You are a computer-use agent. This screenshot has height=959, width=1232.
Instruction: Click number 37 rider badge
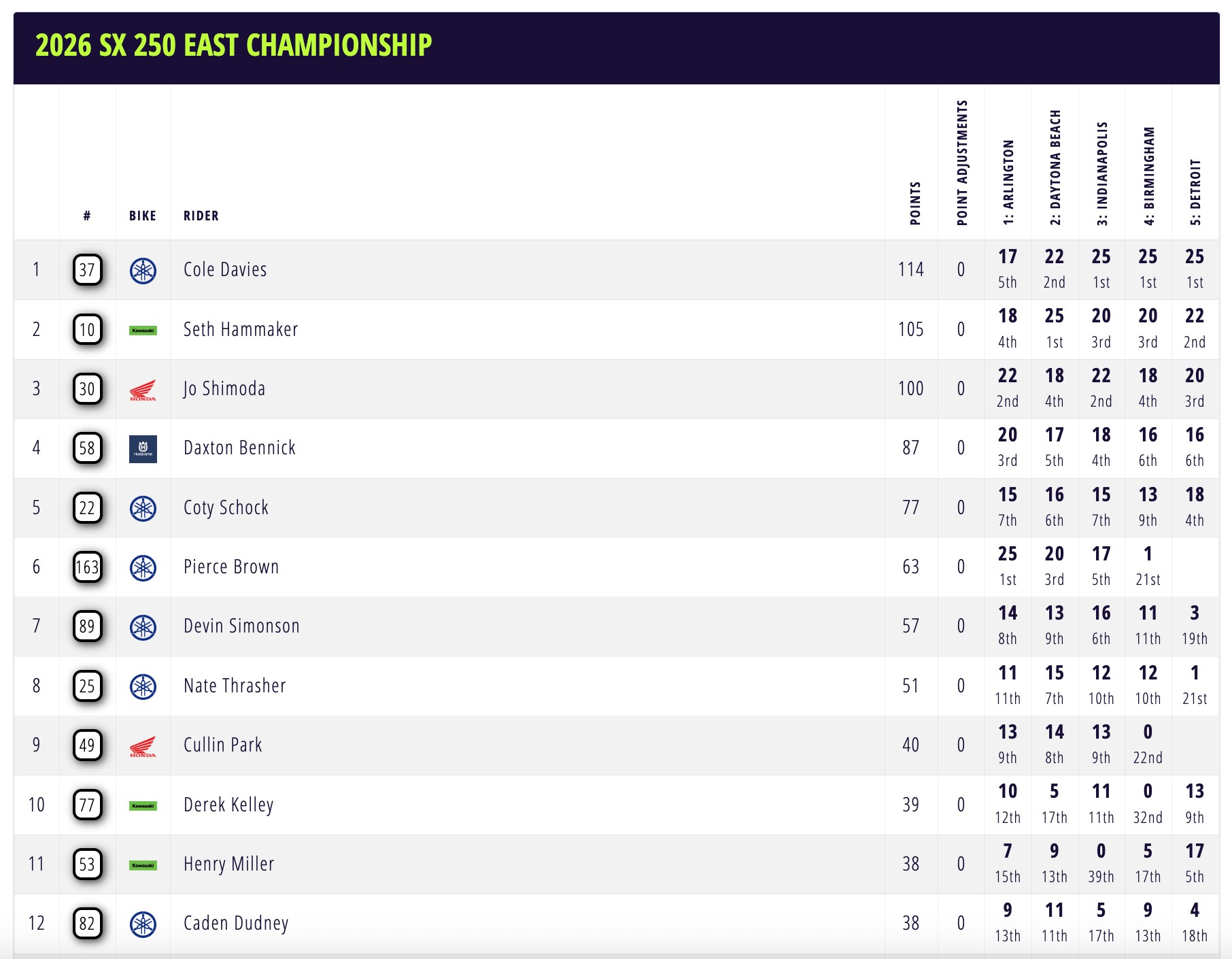87,271
